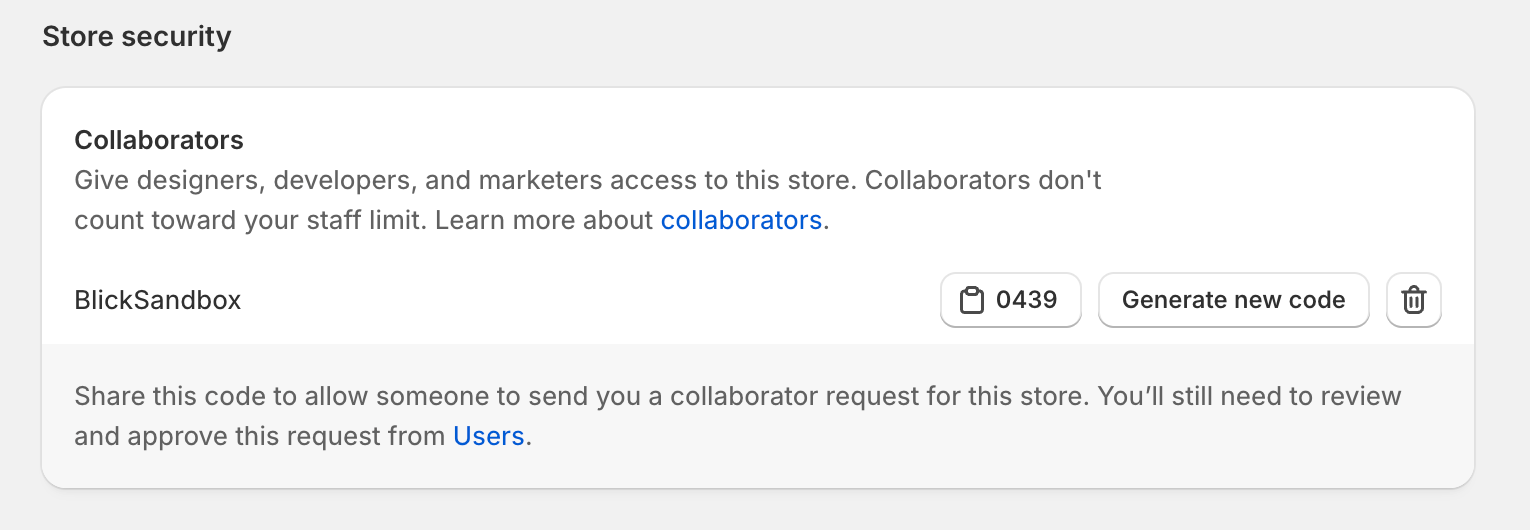
Task: Open the collaborators help link
Action: tap(741, 220)
